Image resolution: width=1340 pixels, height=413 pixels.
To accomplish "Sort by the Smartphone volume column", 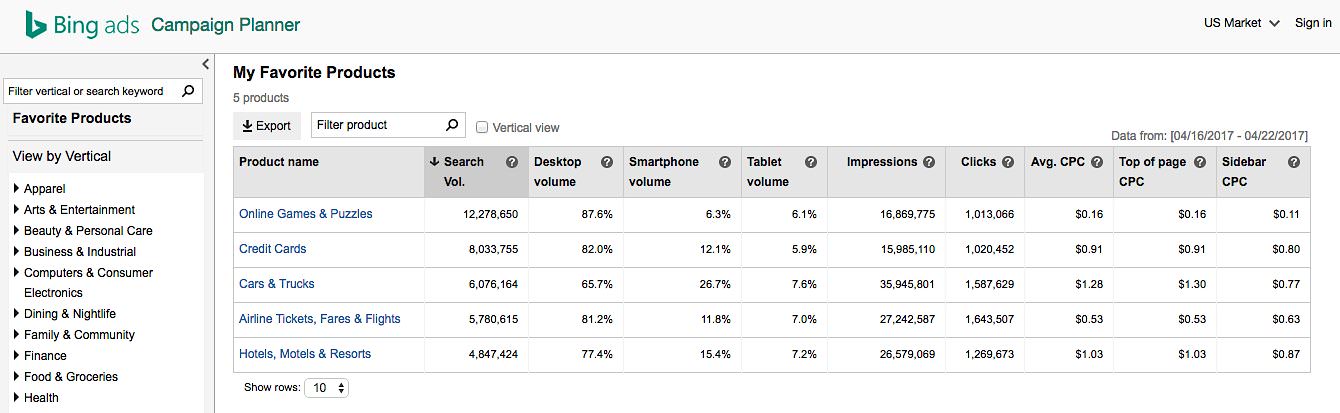I will (664, 171).
